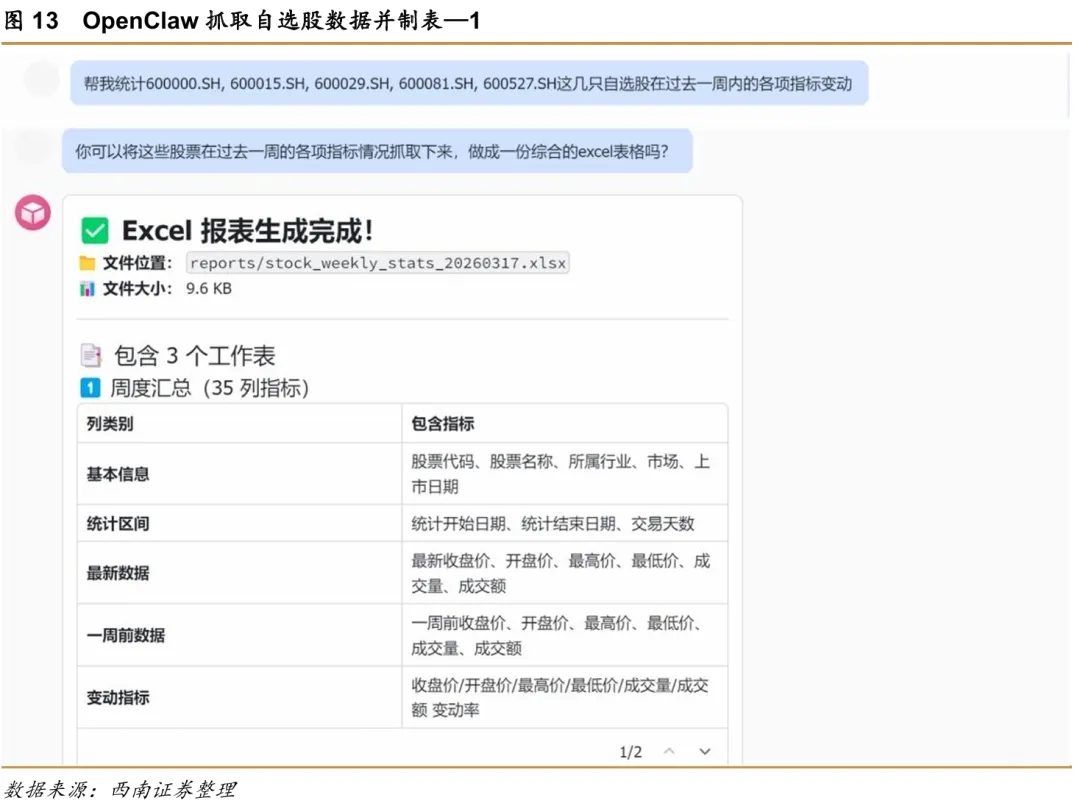Click the 文件位置 label

(137, 263)
